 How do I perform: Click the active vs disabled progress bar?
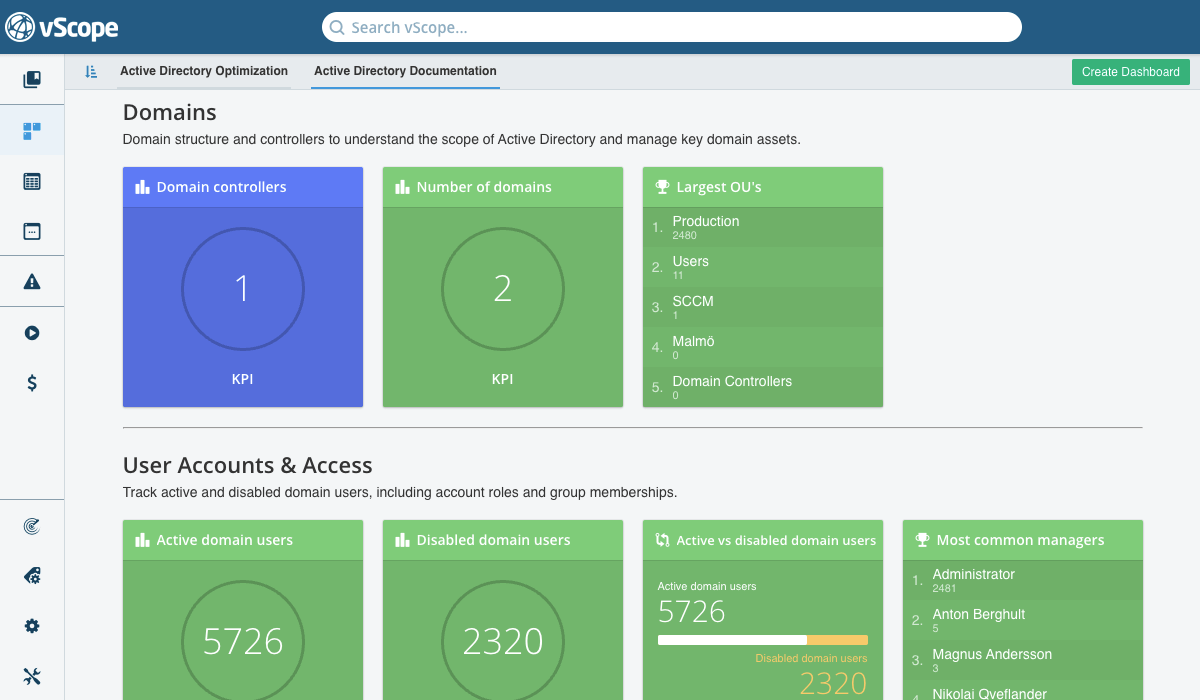[x=763, y=640]
